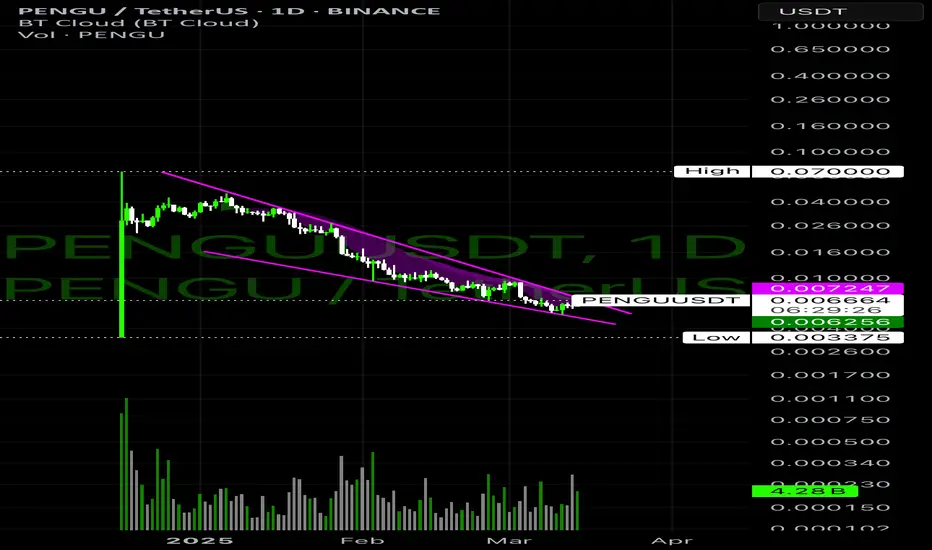Click the 0.070000 high price tag
This screenshot has height=550, width=932.
pyautogui.click(x=827, y=172)
